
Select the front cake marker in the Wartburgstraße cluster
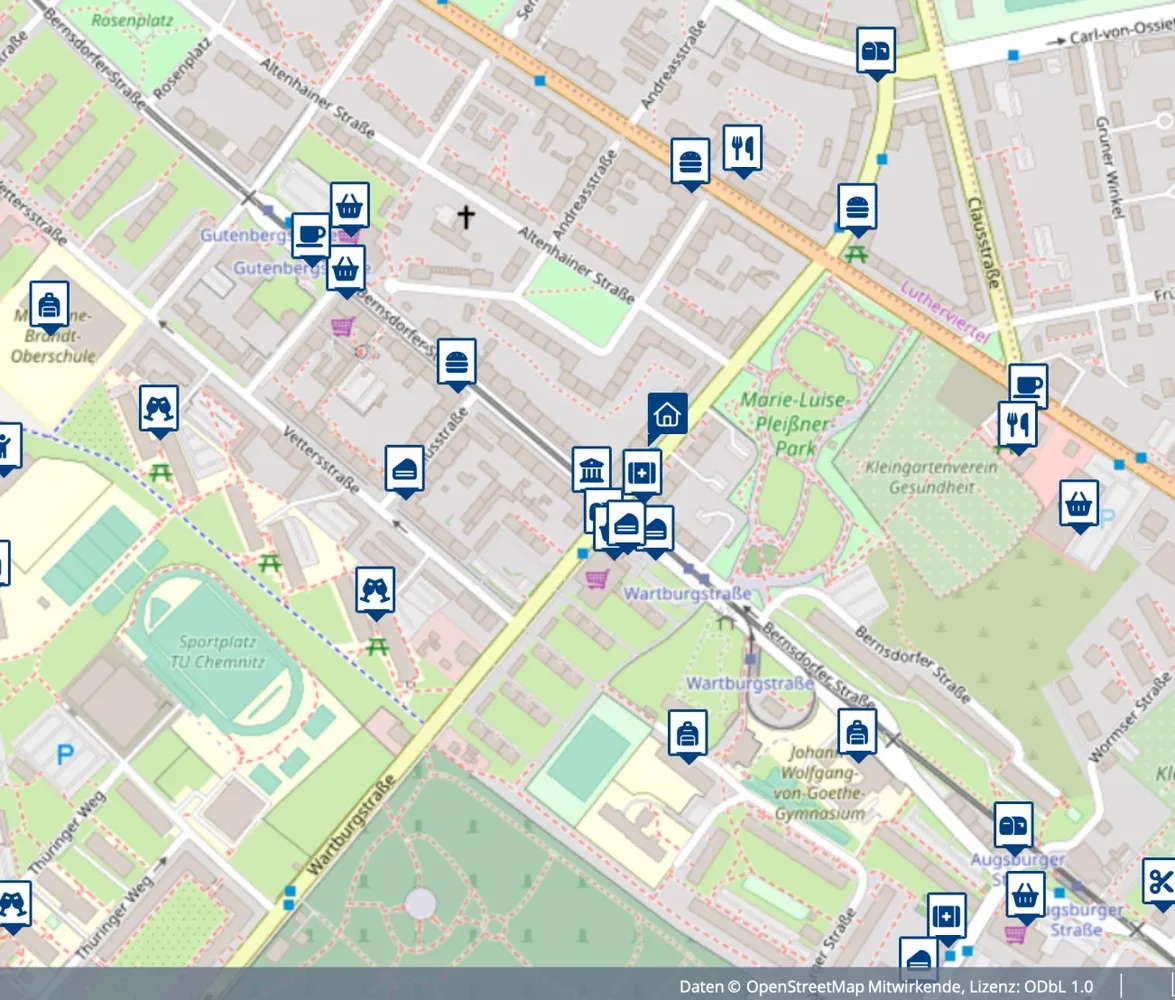tap(626, 525)
